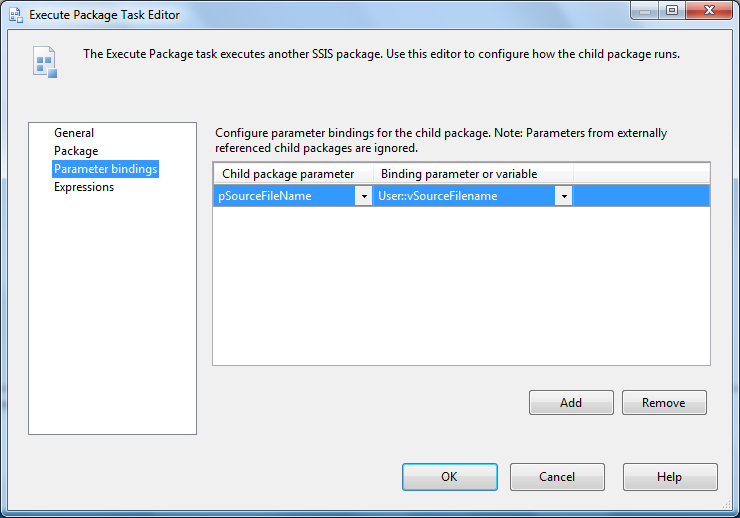The width and height of the screenshot is (740, 518).
Task: Expand the pSourceFileName parameter dropdown
Action: coord(364,196)
